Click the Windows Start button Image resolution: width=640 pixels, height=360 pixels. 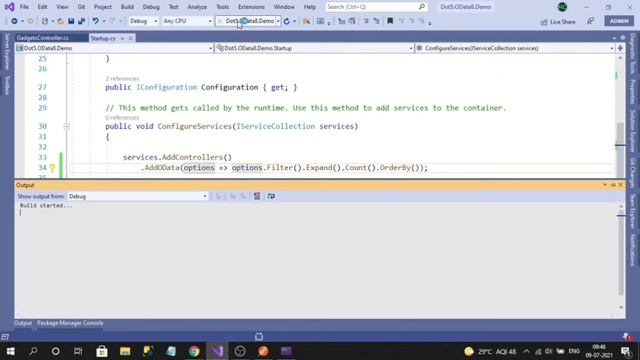point(11,351)
